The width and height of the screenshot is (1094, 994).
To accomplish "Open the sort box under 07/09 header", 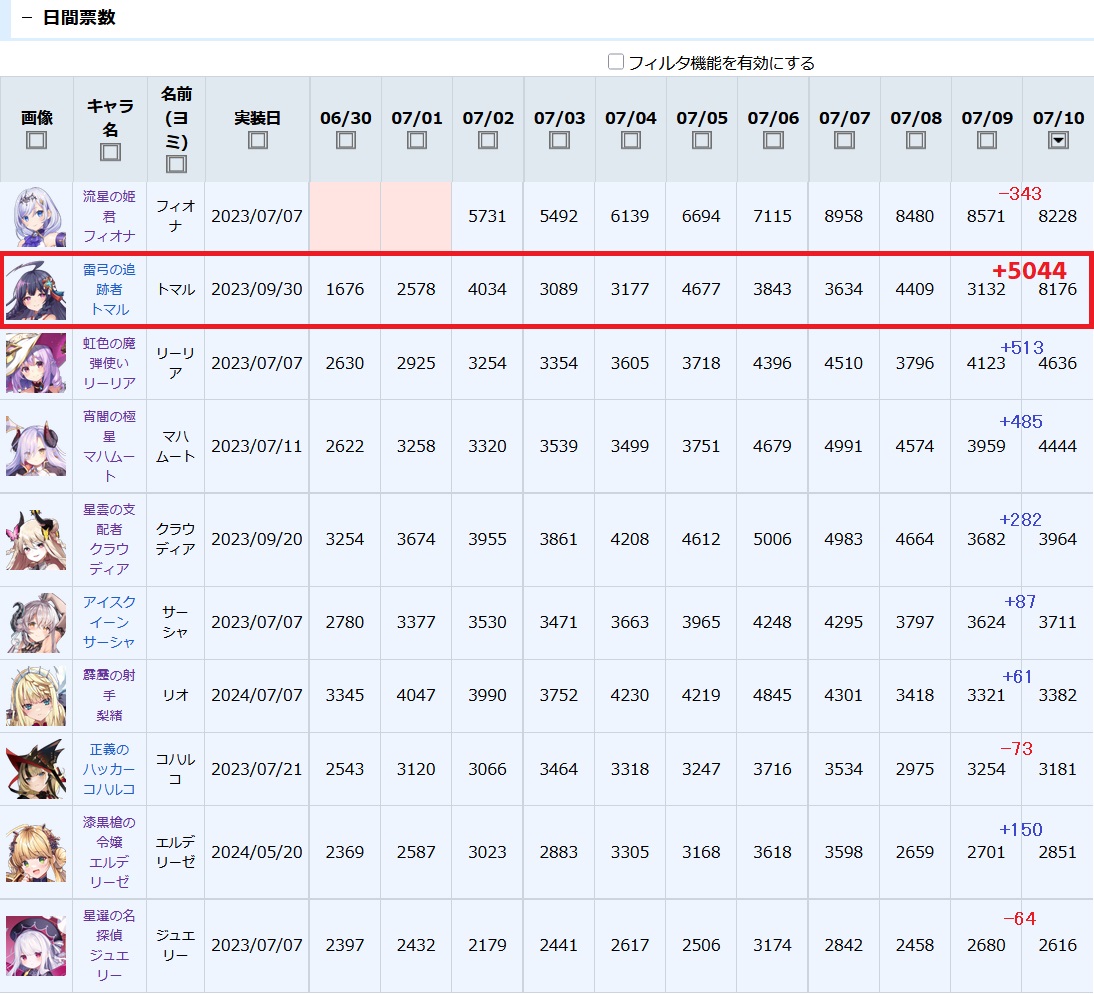I will pyautogui.click(x=987, y=140).
